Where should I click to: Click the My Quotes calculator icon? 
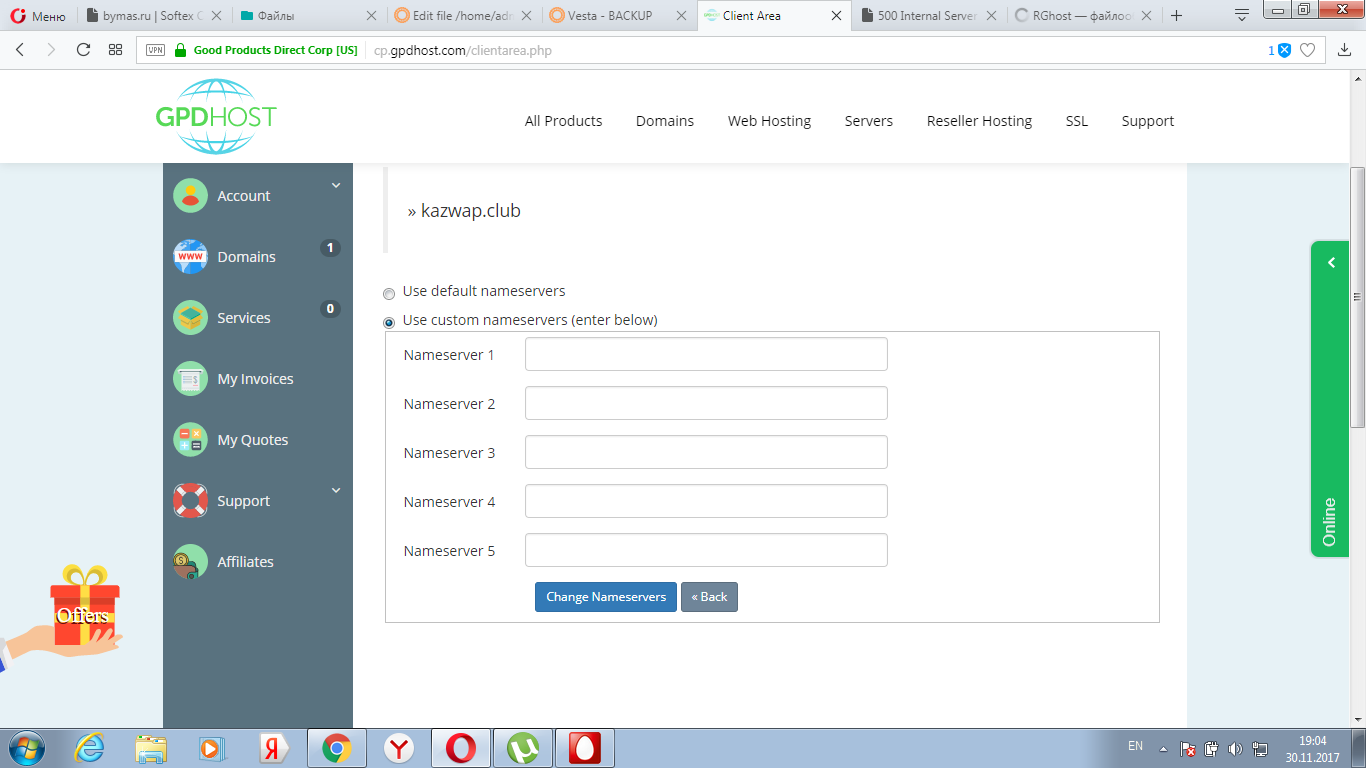(x=190, y=440)
